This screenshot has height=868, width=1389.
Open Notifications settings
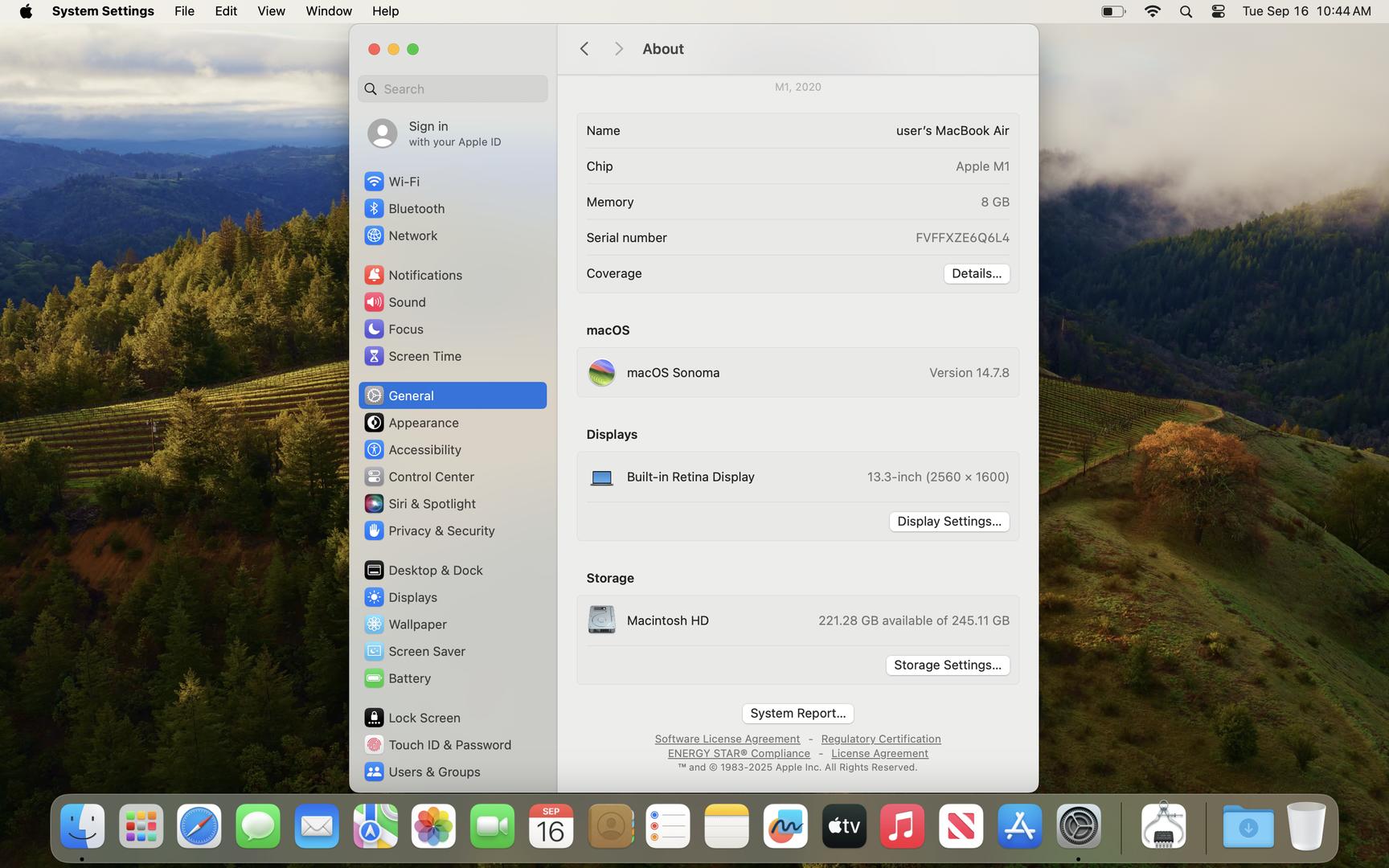(453, 275)
